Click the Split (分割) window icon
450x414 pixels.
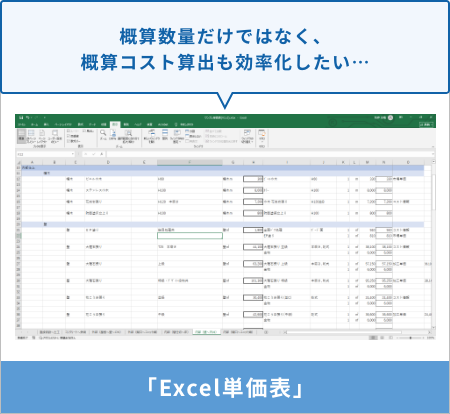click(x=190, y=132)
